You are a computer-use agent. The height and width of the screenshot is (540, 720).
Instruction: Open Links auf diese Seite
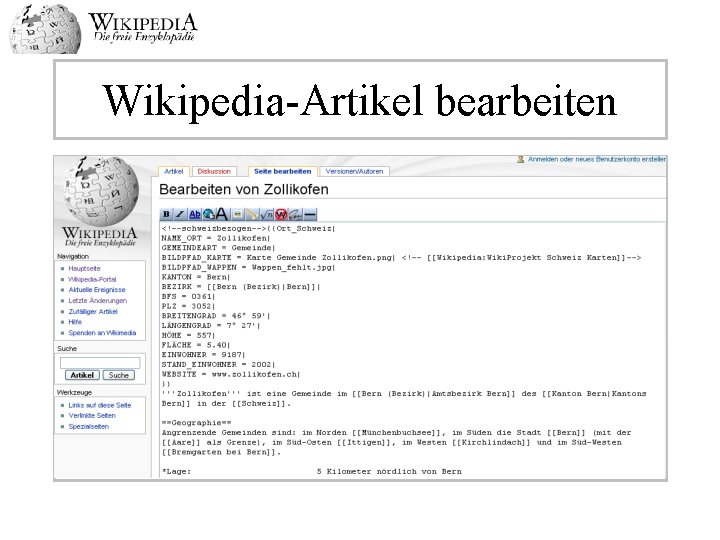tap(100, 405)
